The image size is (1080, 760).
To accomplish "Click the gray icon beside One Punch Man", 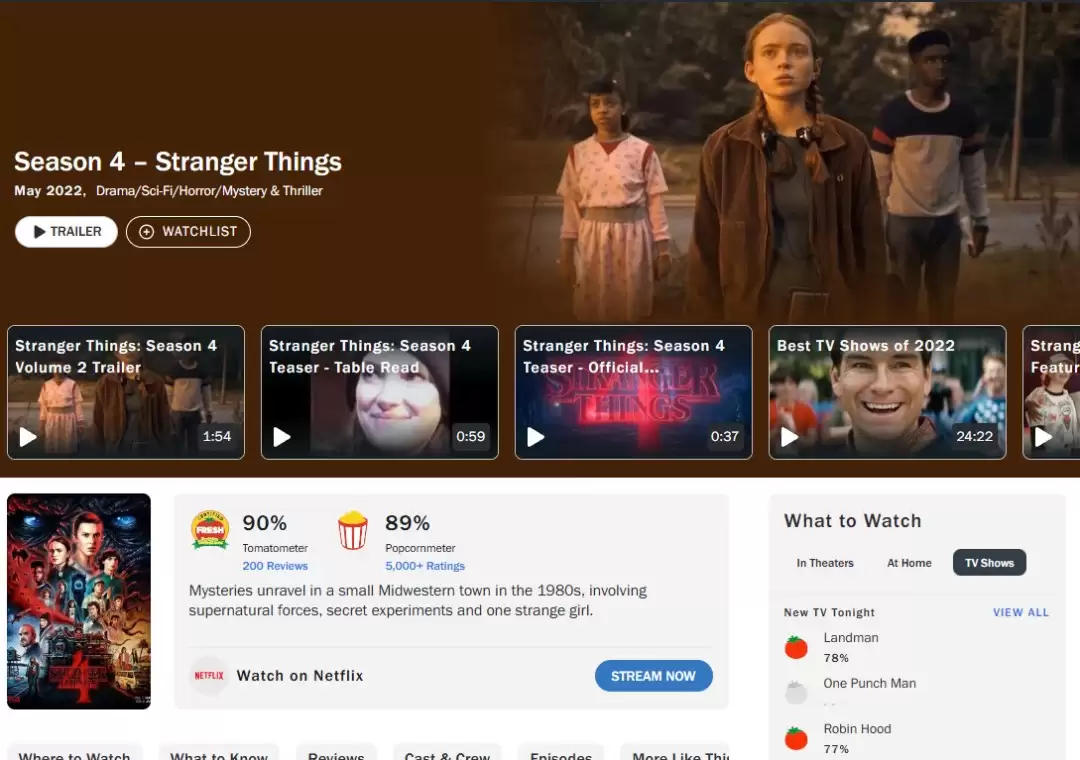I will pos(796,692).
